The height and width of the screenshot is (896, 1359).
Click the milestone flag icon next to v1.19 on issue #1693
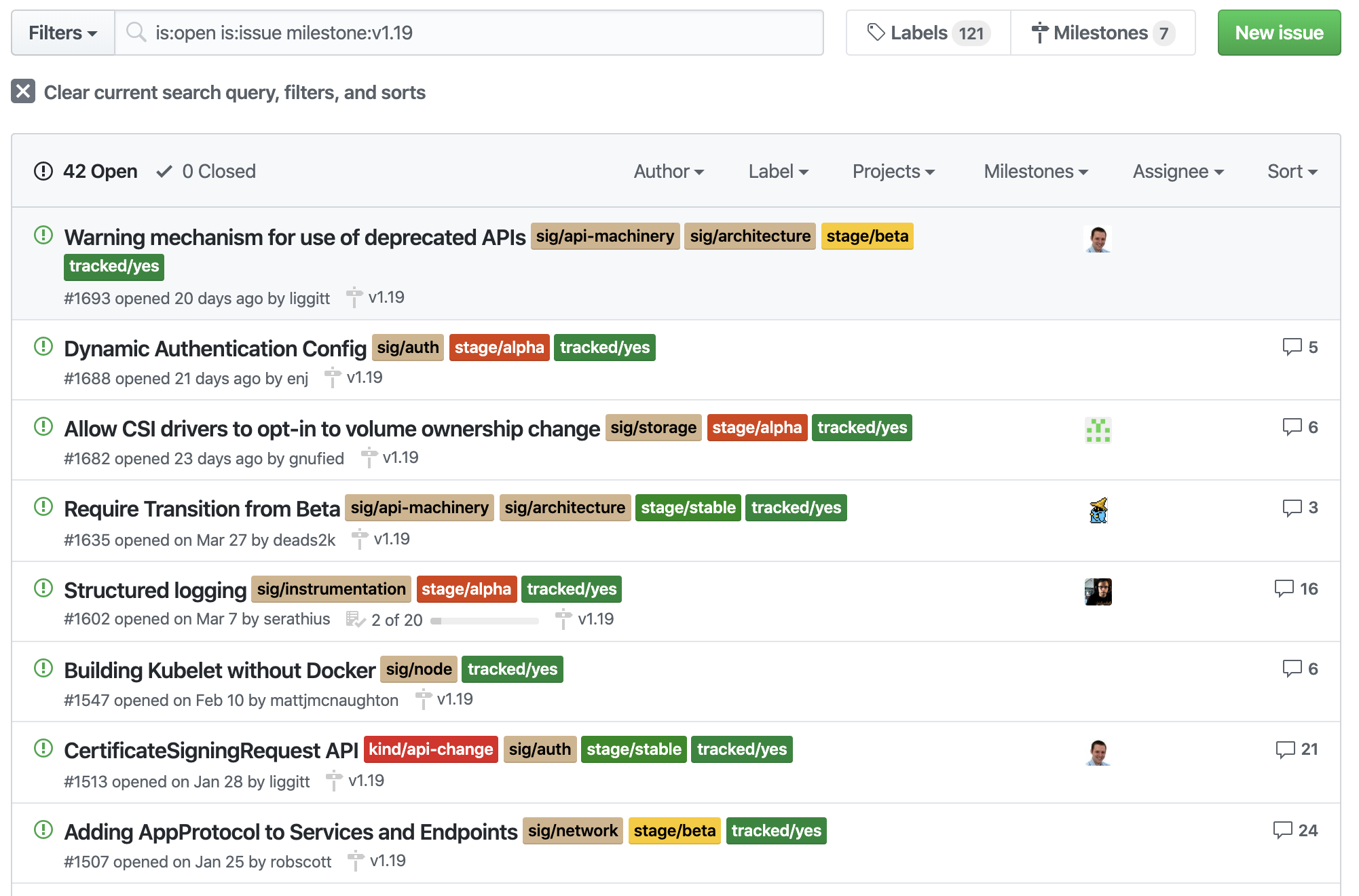click(x=354, y=297)
